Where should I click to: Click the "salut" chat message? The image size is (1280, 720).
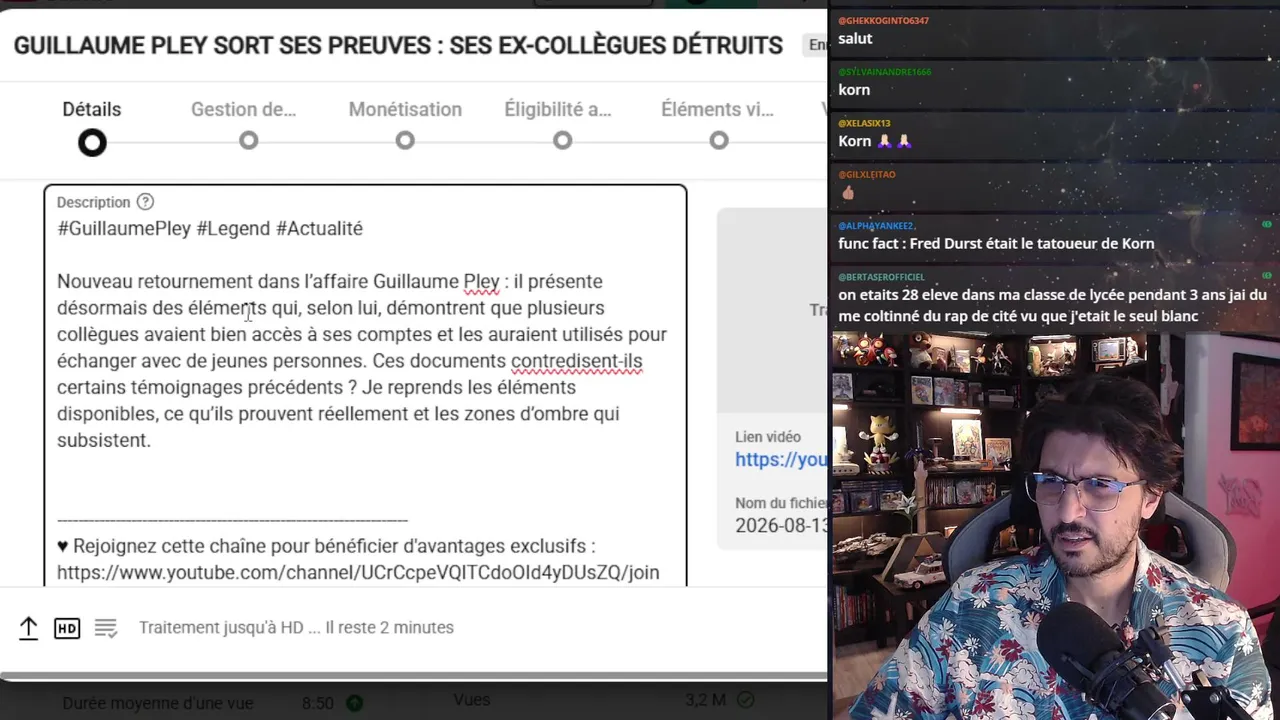[855, 39]
